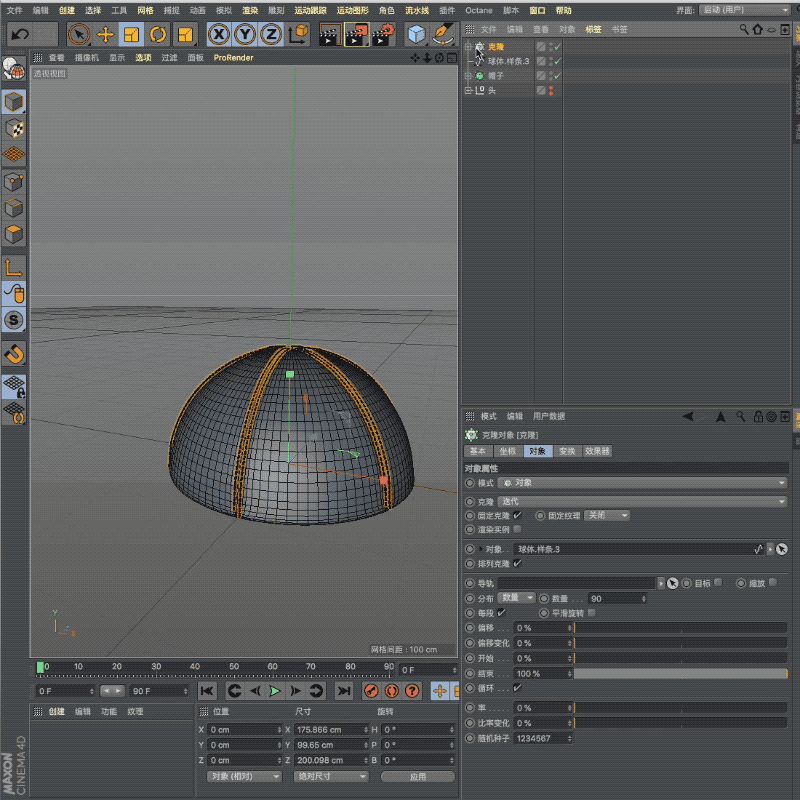Viewport: 800px width, 800px height.
Task: Click the Undo arrow icon
Action: (20, 34)
